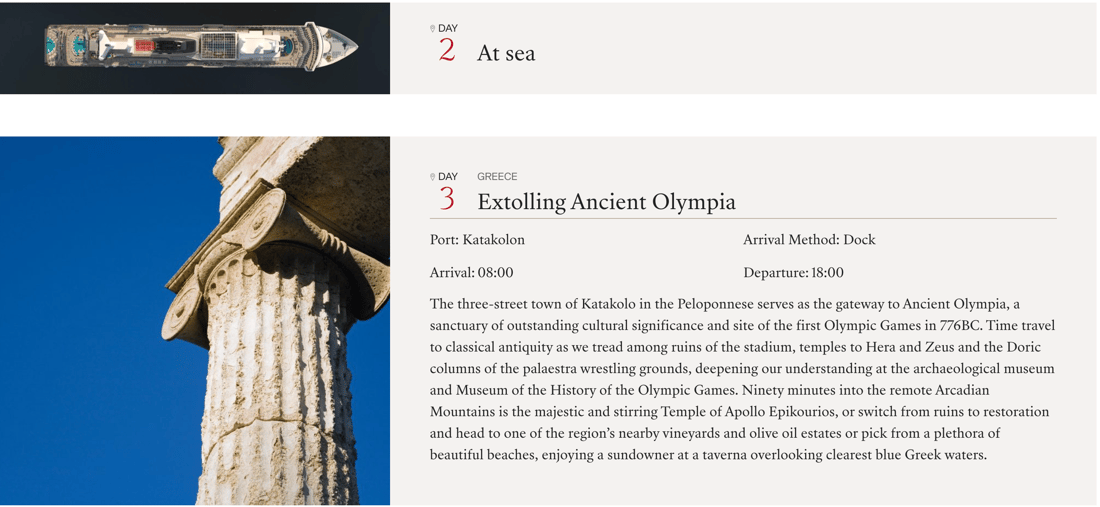The width and height of the screenshot is (1100, 507).
Task: Click the "Arrival Method: Dock" detail
Action: coord(810,240)
